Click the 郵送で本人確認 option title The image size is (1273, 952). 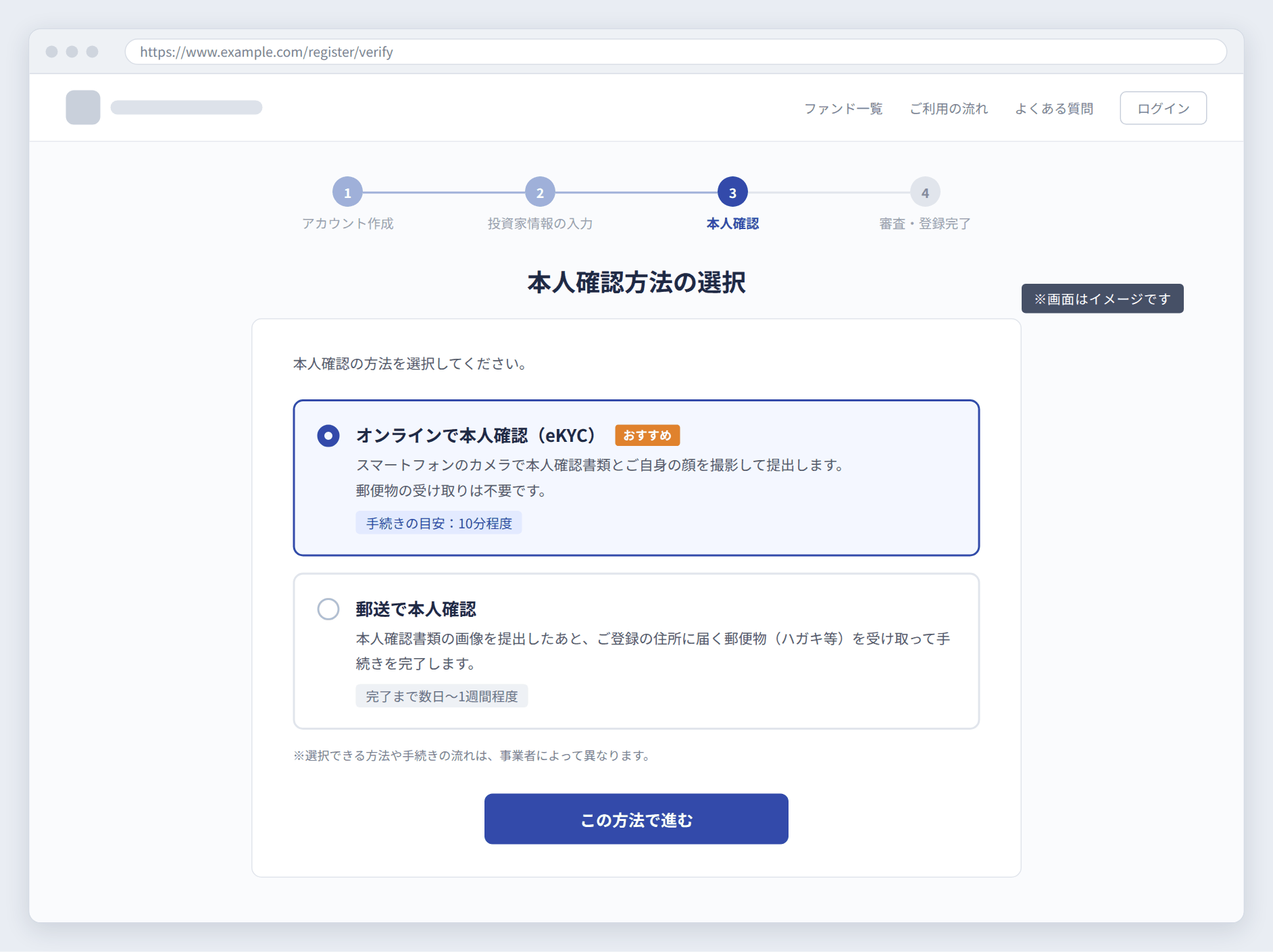[416, 609]
